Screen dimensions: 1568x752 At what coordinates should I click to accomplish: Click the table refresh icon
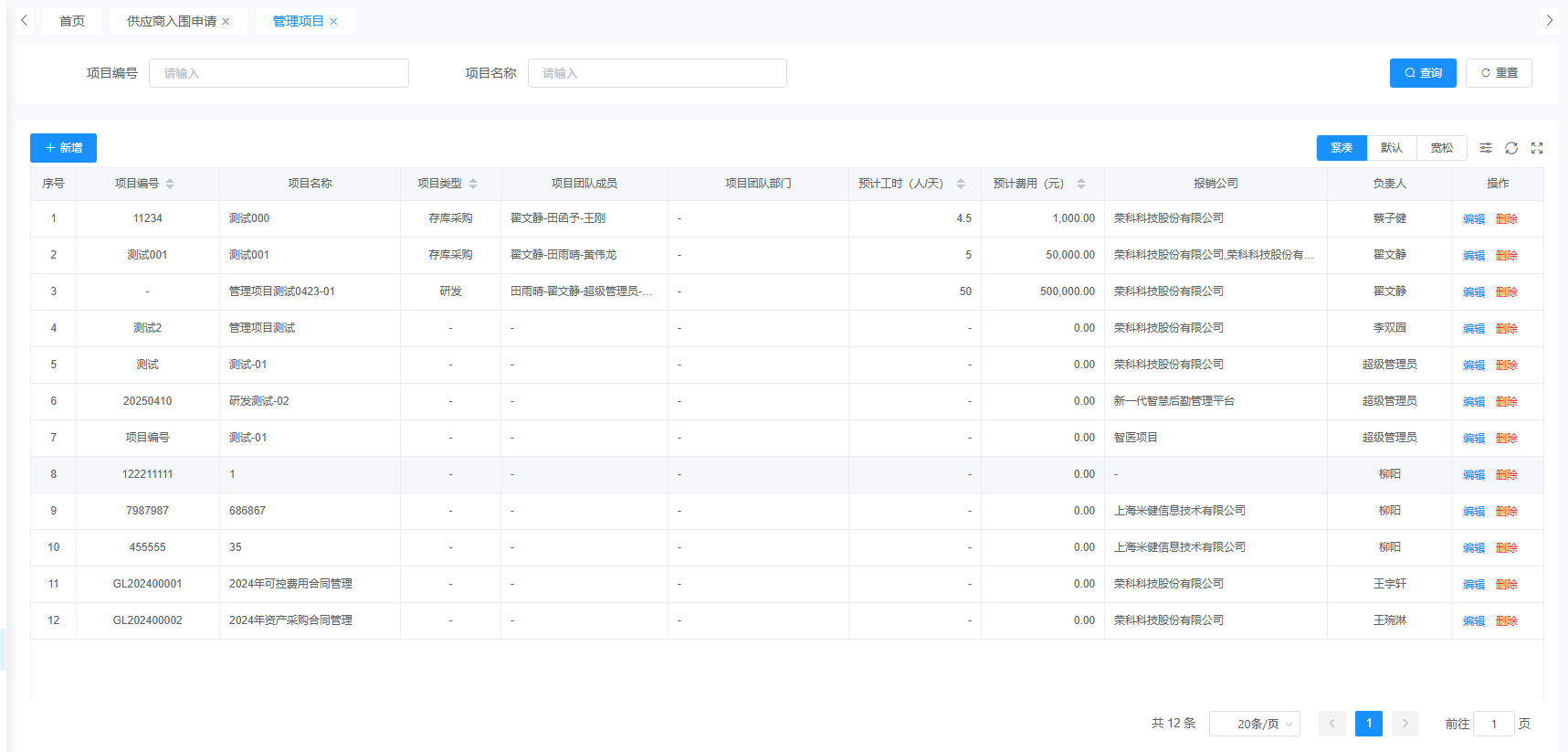pyautogui.click(x=1511, y=148)
